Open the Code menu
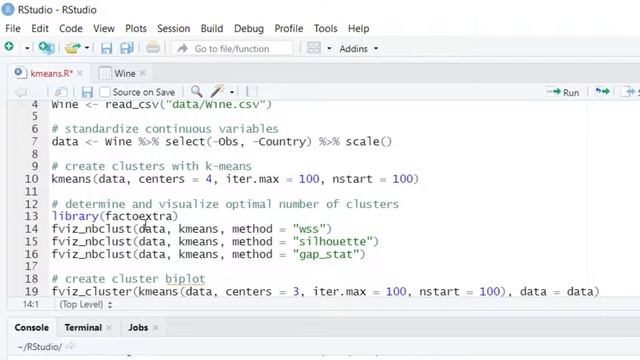This screenshot has width=640, height=360. pos(71,29)
